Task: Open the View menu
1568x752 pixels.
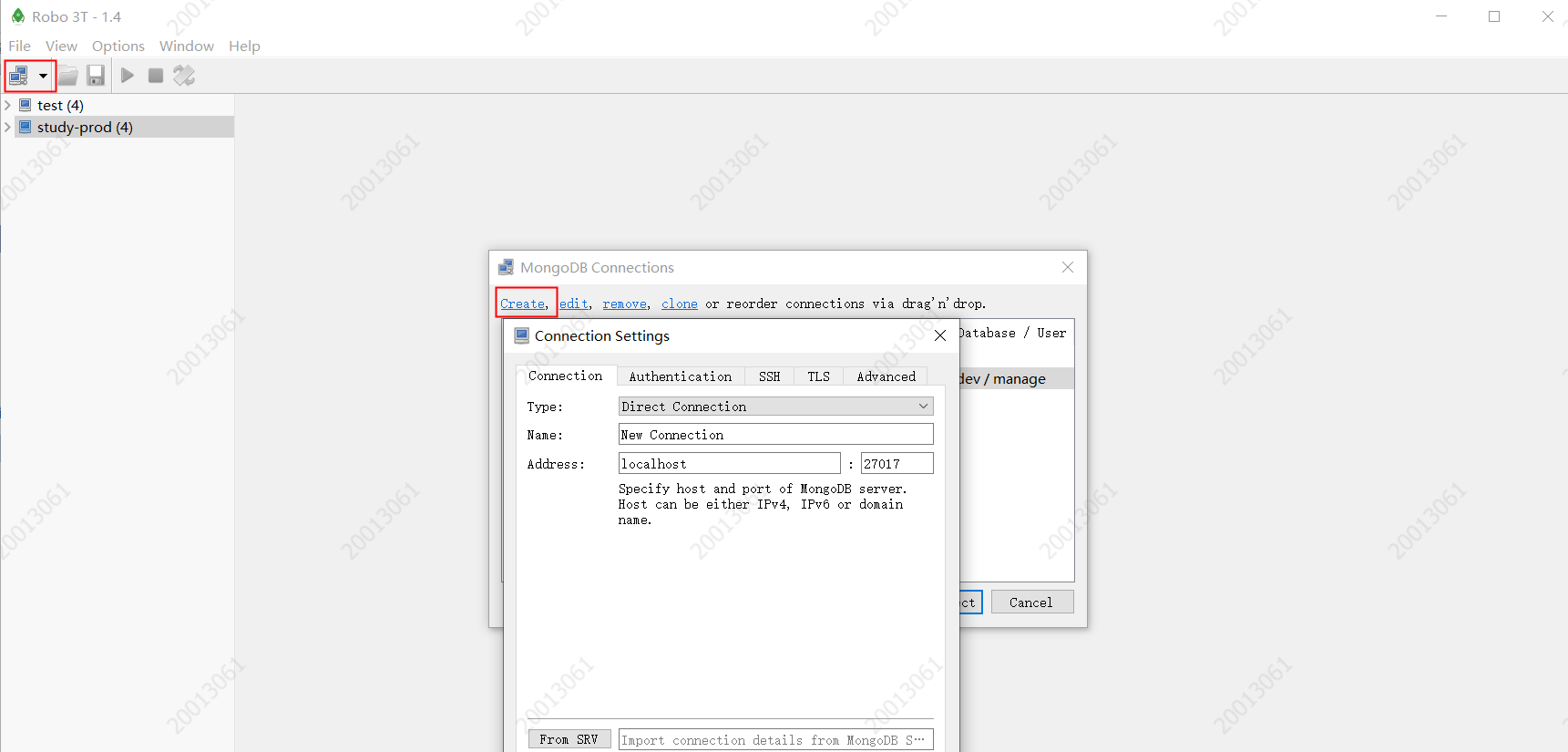Action: coord(61,46)
